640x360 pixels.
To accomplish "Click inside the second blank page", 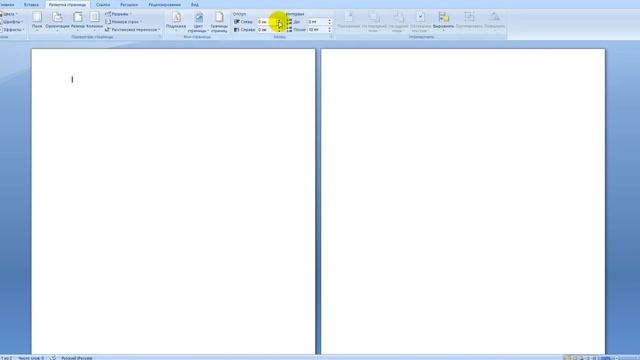I will pyautogui.click(x=463, y=202).
